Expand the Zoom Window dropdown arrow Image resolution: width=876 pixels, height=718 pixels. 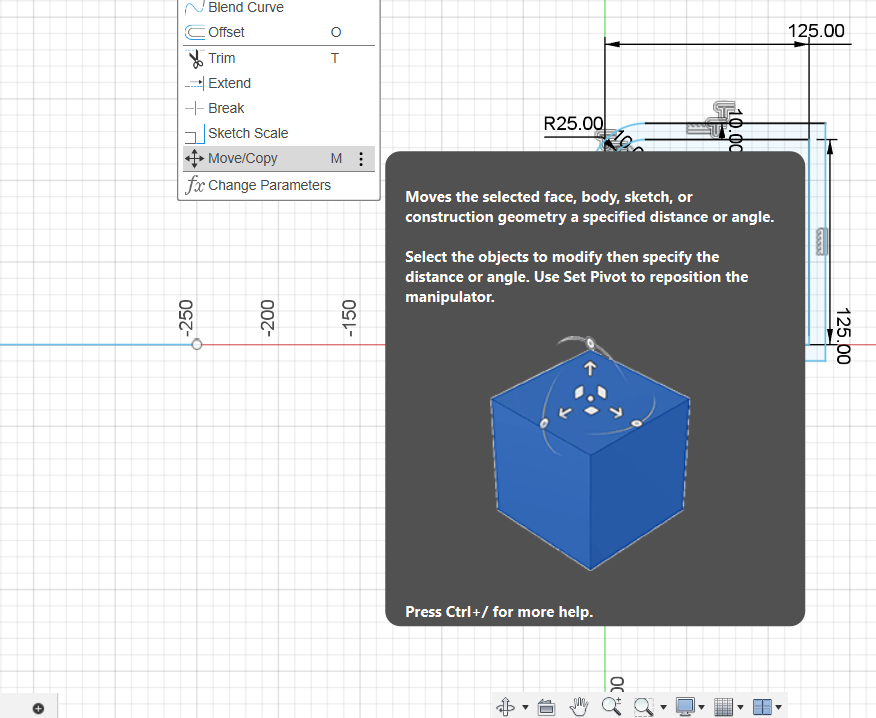click(663, 707)
